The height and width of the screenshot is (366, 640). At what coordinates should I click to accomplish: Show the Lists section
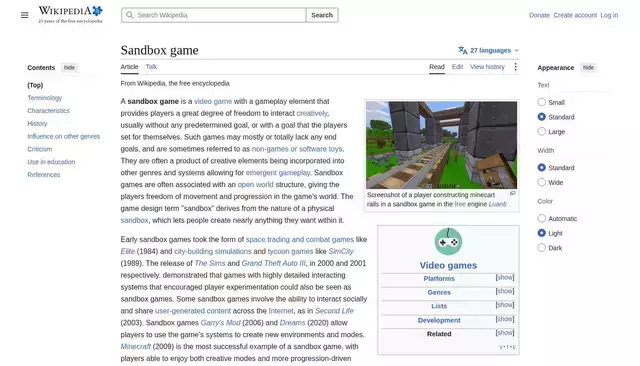505,305
